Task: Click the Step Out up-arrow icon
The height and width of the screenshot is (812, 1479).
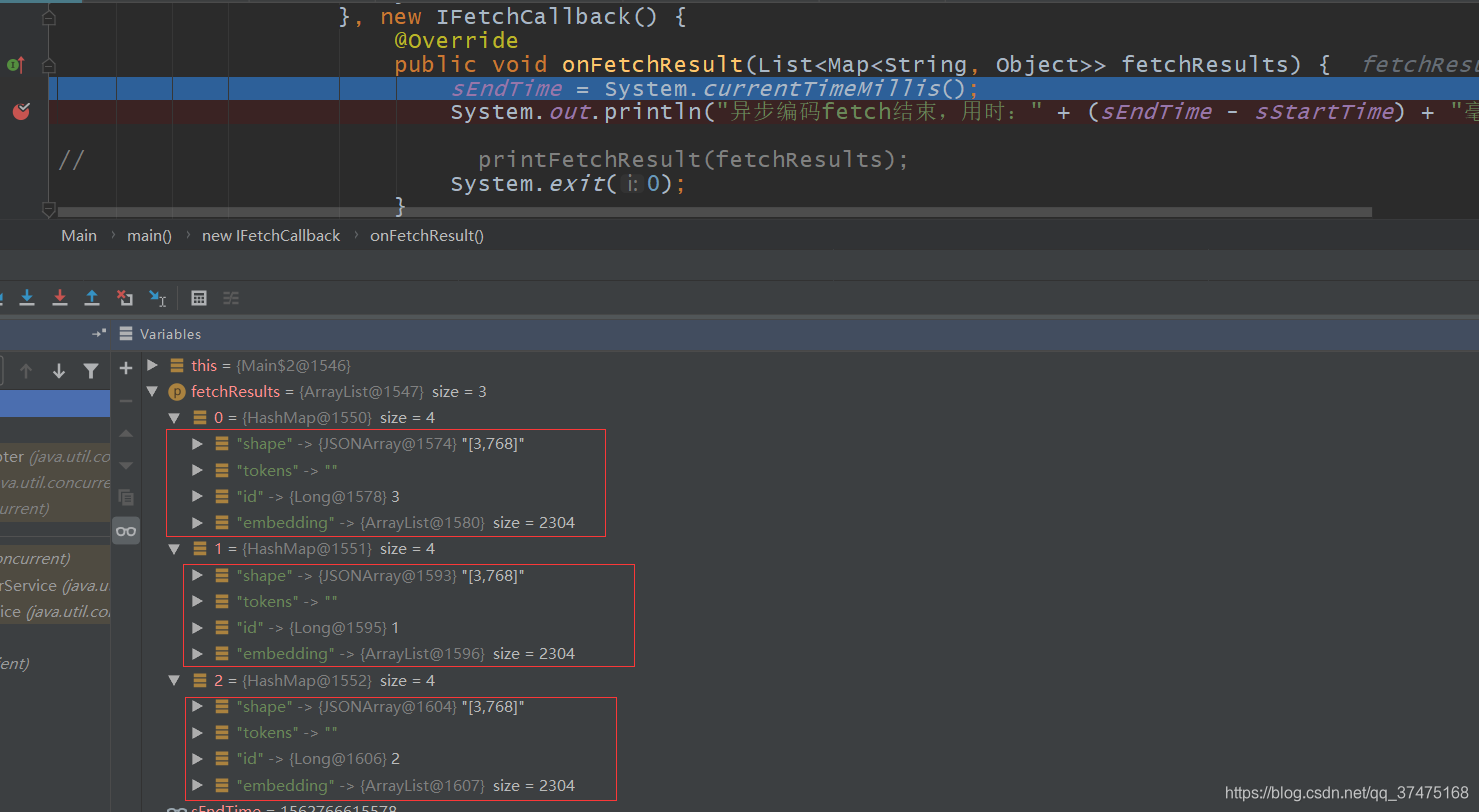Action: pyautogui.click(x=92, y=297)
